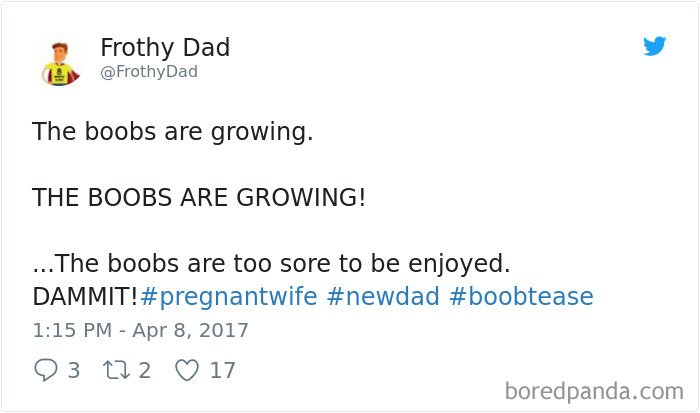Click the Twitter bird logo
700x413 pixels.
click(654, 46)
